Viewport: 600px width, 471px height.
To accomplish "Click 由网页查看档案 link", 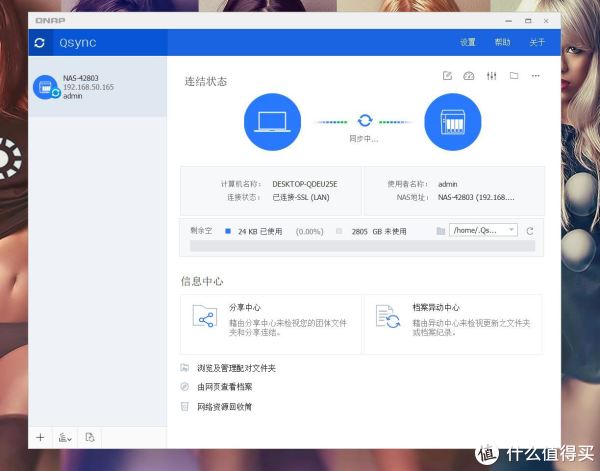I will pos(224,387).
